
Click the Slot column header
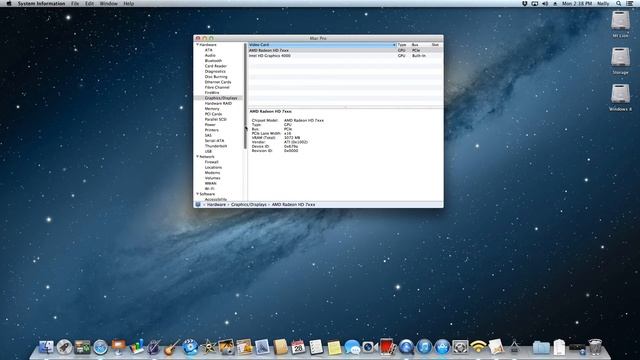click(436, 44)
